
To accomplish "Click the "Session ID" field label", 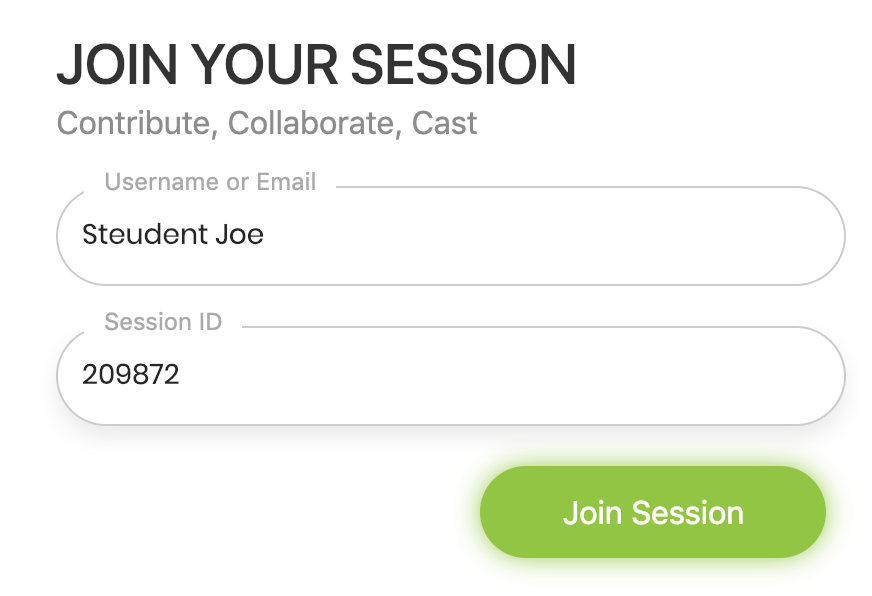I will pyautogui.click(x=163, y=322).
